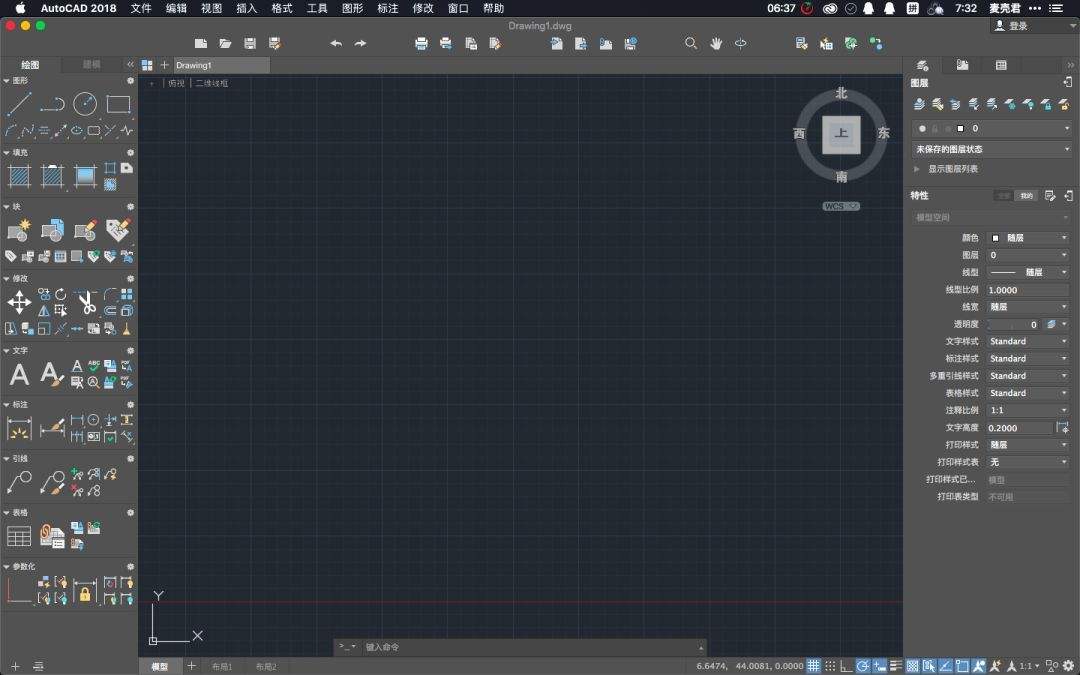Click the 我的 button in Properties header
The image size is (1080, 675).
coord(1026,196)
